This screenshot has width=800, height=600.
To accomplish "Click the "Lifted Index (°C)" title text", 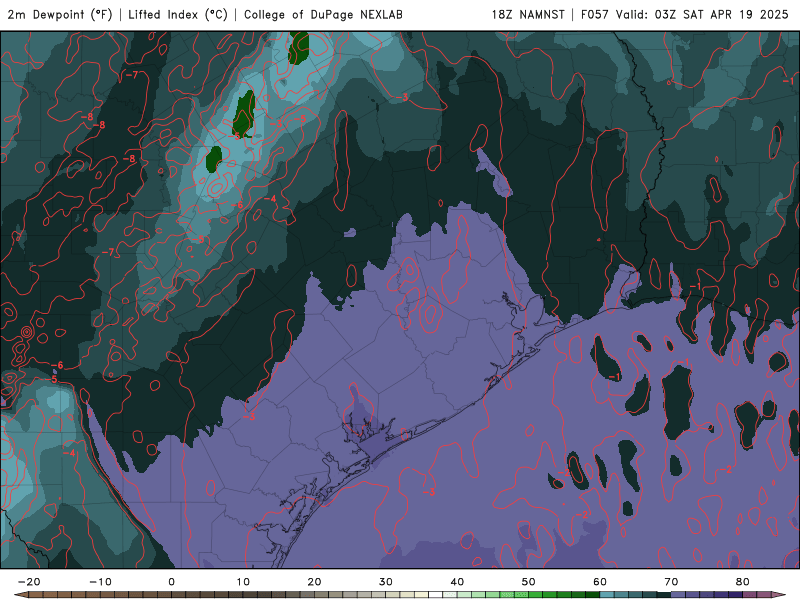I will click(178, 14).
